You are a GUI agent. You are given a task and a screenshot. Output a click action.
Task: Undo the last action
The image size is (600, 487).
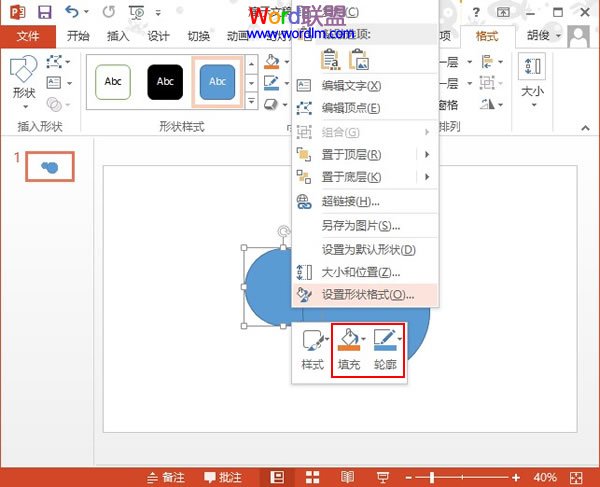click(x=71, y=12)
